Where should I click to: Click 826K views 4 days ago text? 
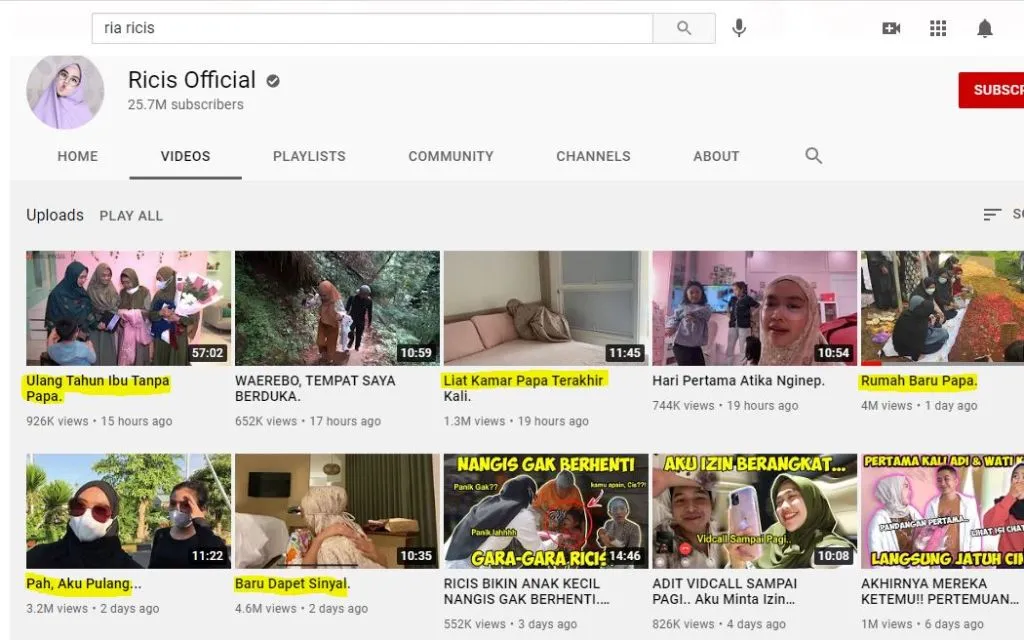click(719, 624)
